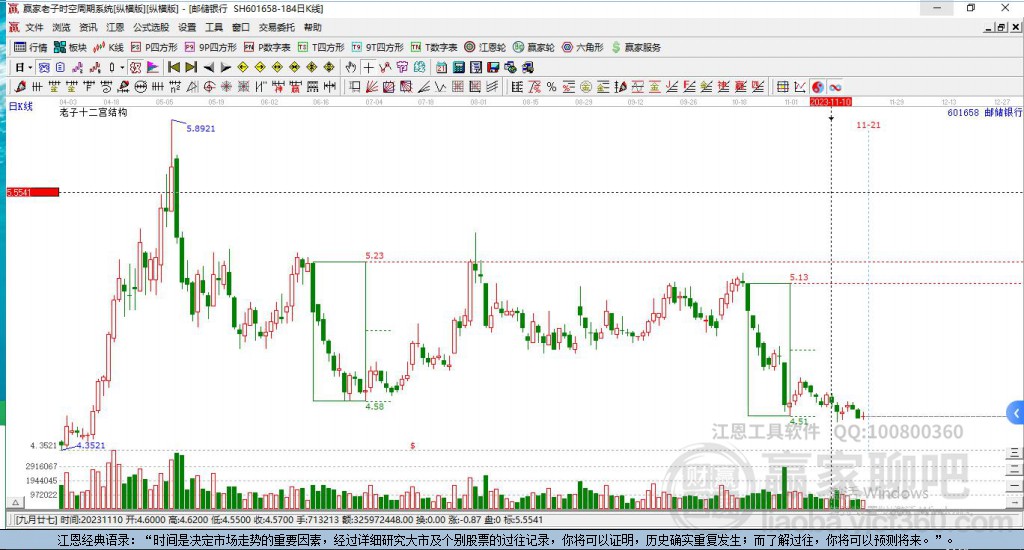
Task: Open the 浏览 menu
Action: tap(61, 27)
